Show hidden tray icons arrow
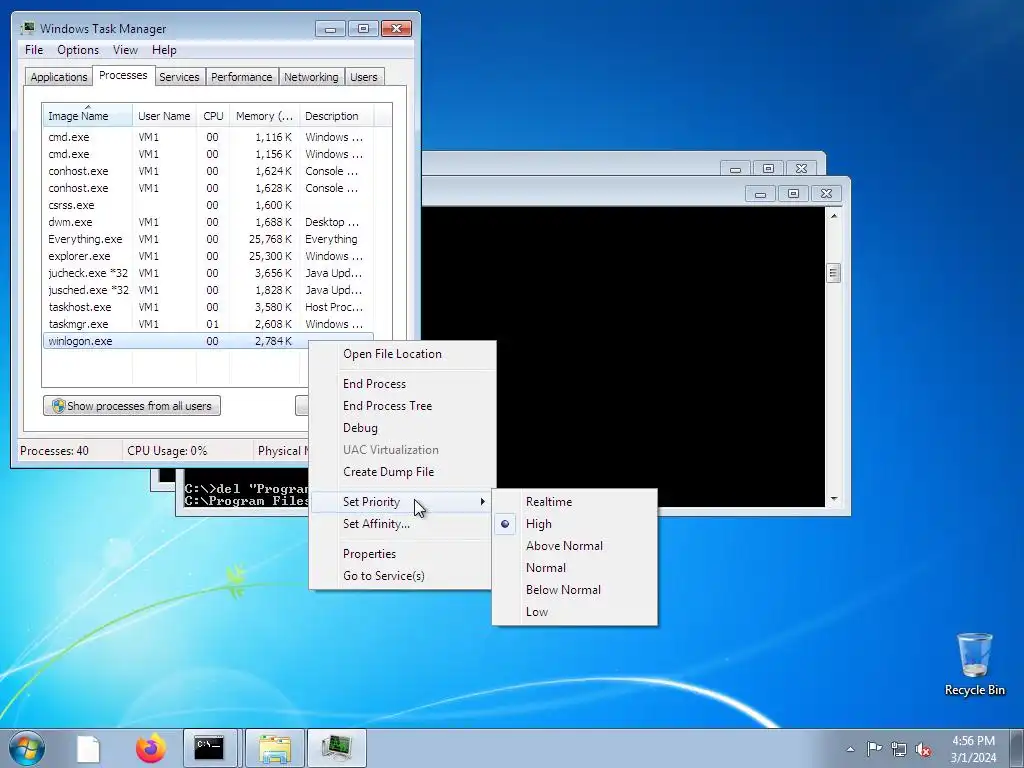The height and width of the screenshot is (768, 1024). coord(850,749)
